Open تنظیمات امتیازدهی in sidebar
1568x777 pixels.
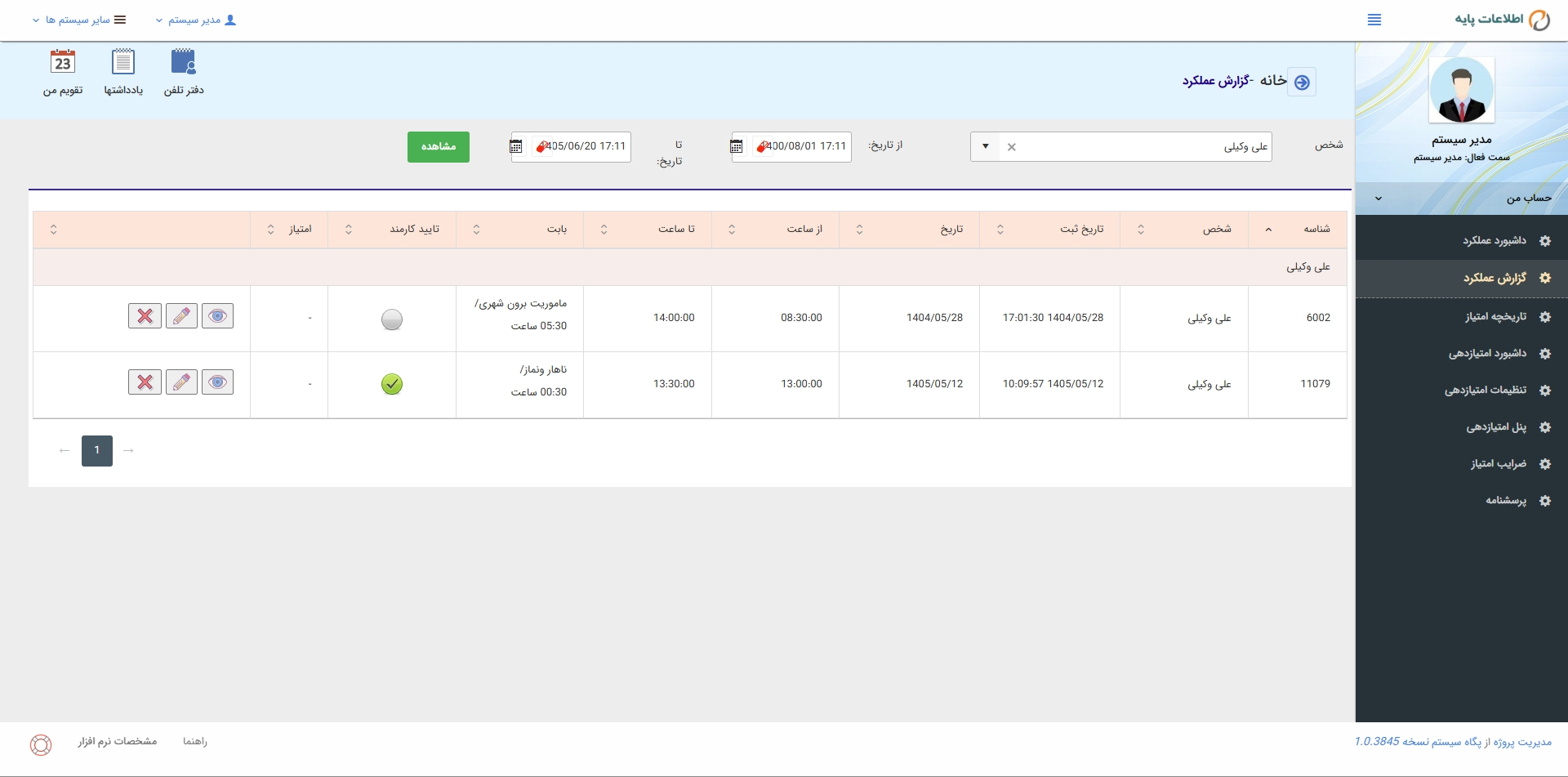[x=1462, y=390]
